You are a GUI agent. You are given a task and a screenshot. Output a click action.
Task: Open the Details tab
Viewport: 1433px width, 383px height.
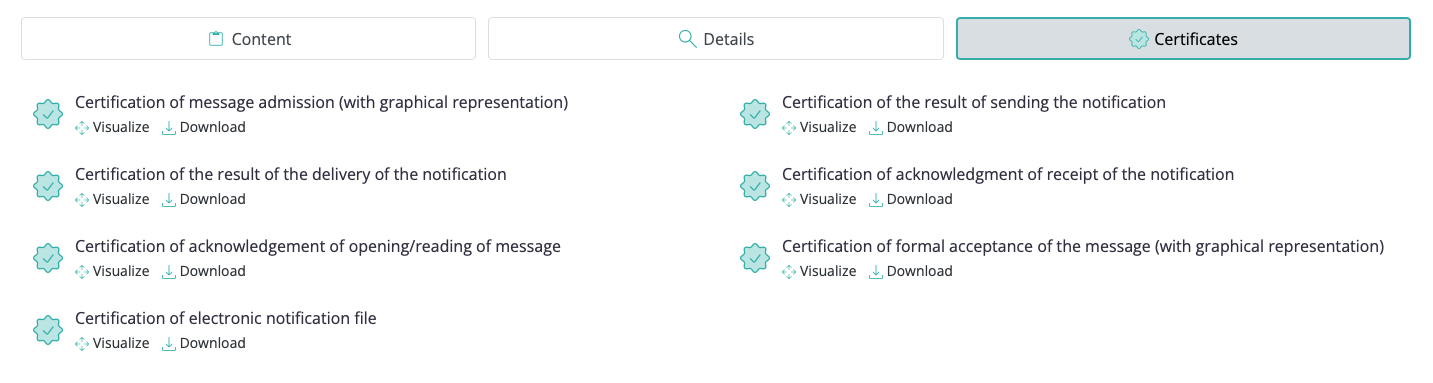coord(715,39)
